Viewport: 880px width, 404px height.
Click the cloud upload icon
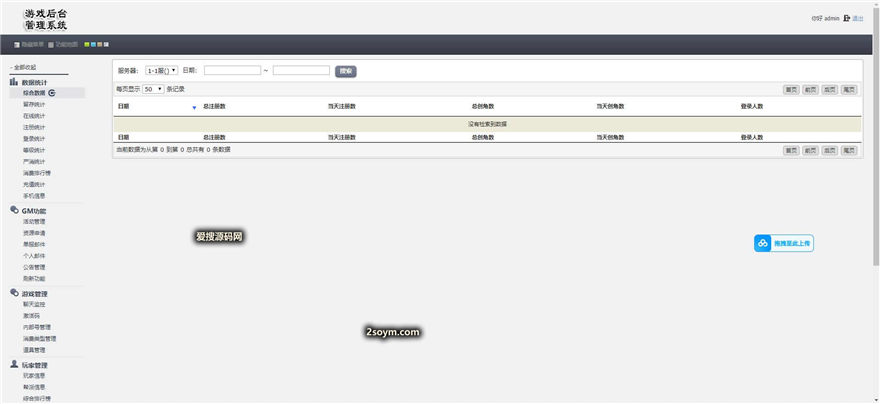pyautogui.click(x=763, y=243)
